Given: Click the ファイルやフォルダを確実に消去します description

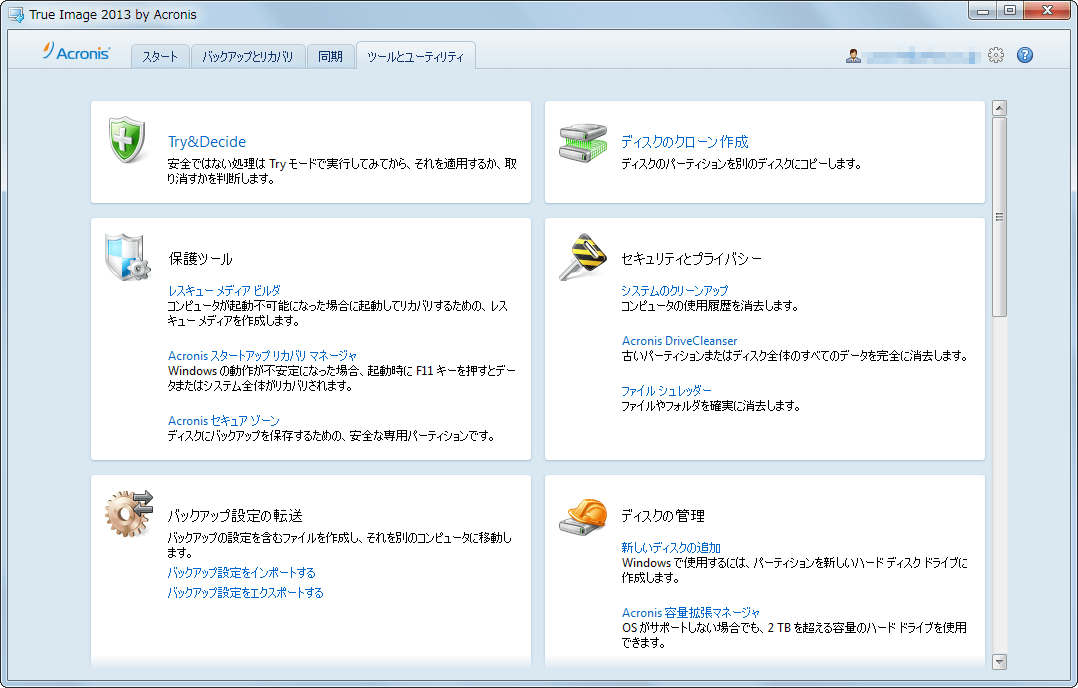Looking at the screenshot, I should tap(711, 406).
